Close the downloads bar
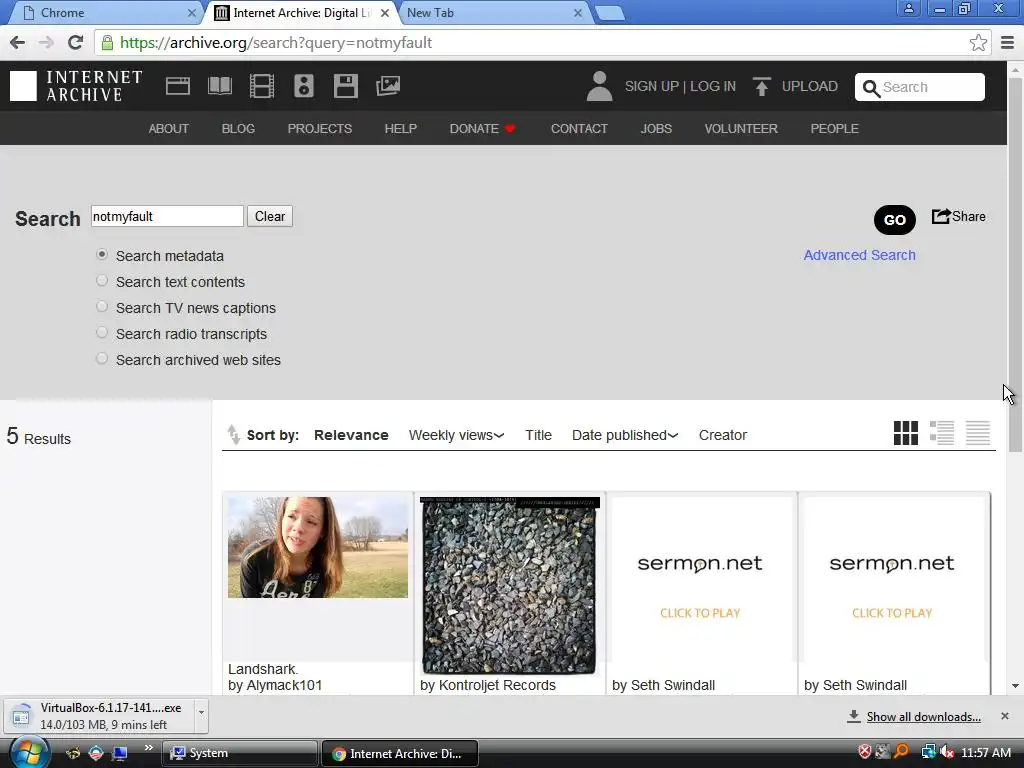Viewport: 1024px width, 768px height. (1004, 716)
